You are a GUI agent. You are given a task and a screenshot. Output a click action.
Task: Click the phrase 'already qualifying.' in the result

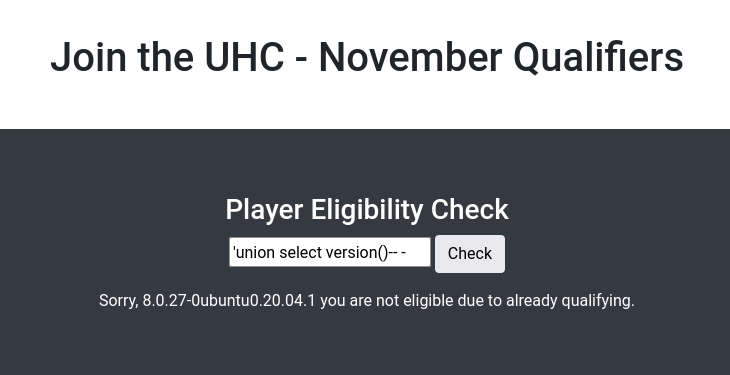(x=570, y=300)
